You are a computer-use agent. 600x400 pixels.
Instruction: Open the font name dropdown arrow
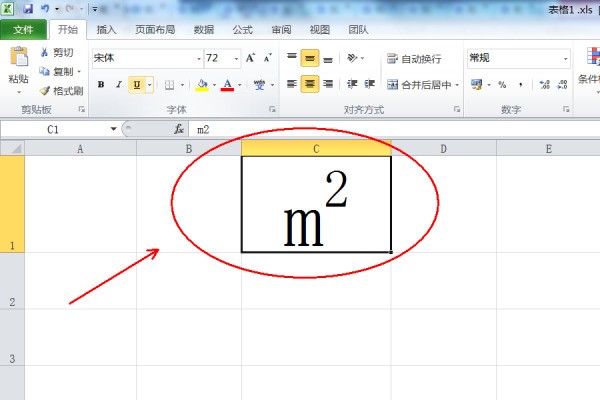click(199, 59)
